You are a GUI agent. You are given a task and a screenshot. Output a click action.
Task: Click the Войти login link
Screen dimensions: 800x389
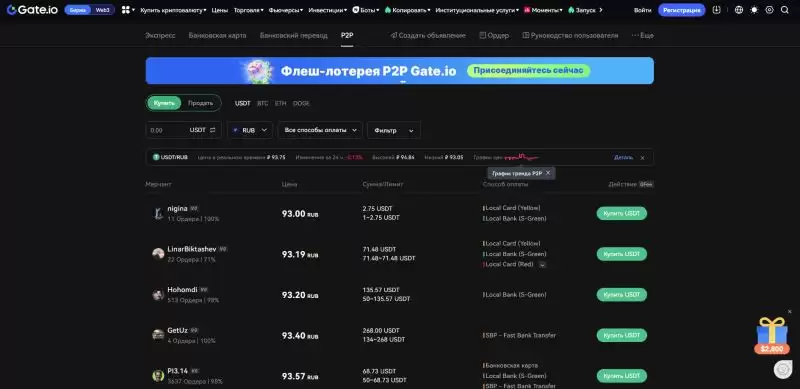(642, 10)
